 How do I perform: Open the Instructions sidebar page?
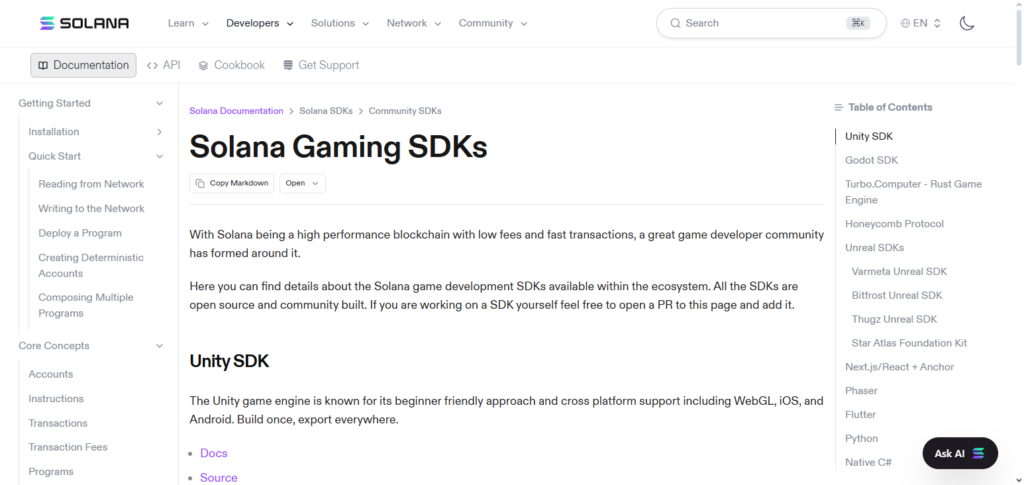tap(56, 399)
